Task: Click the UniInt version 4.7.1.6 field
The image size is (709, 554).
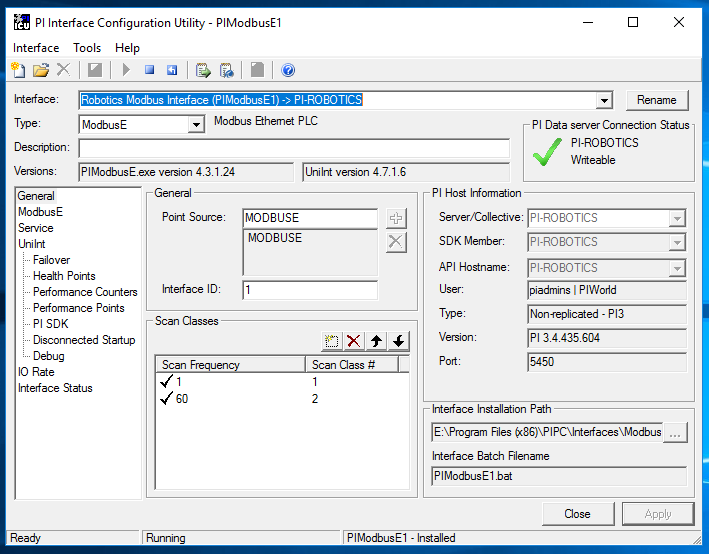Action: point(406,172)
